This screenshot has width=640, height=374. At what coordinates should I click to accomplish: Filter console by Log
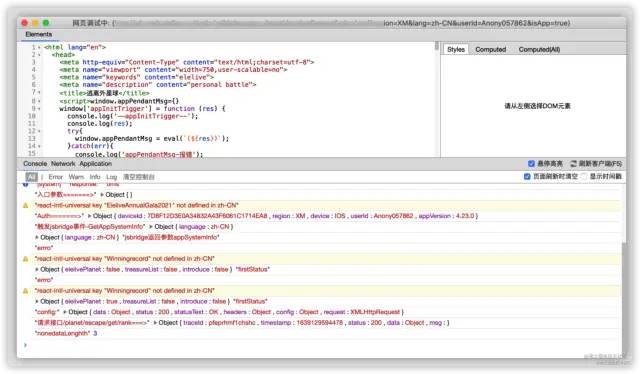pos(111,177)
